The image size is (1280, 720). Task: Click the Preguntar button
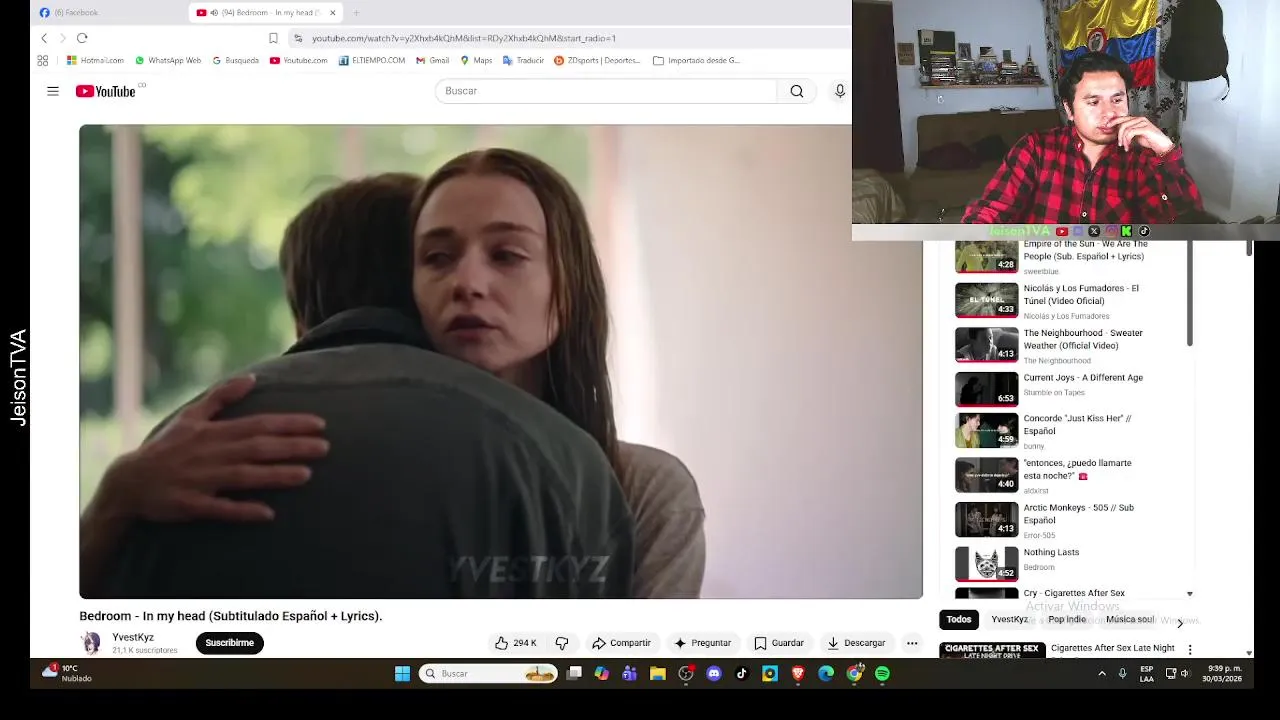pyautogui.click(x=703, y=643)
